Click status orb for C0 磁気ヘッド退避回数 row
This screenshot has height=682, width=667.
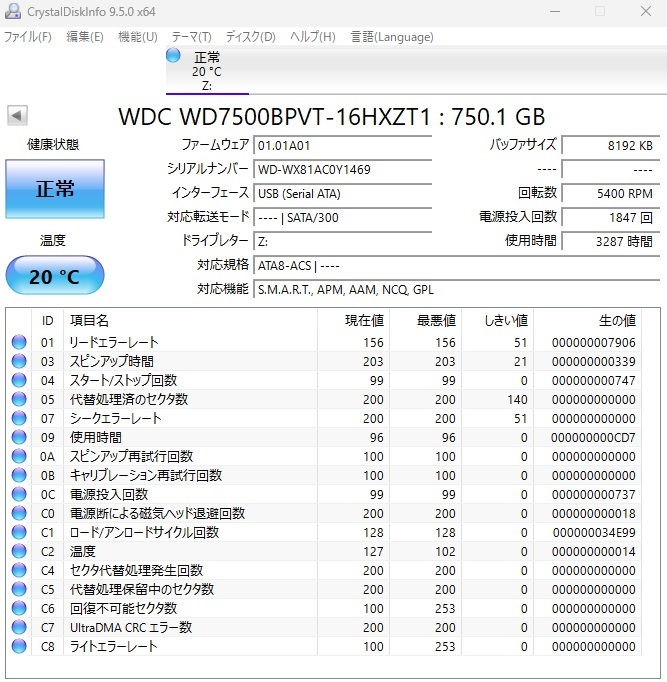19,513
